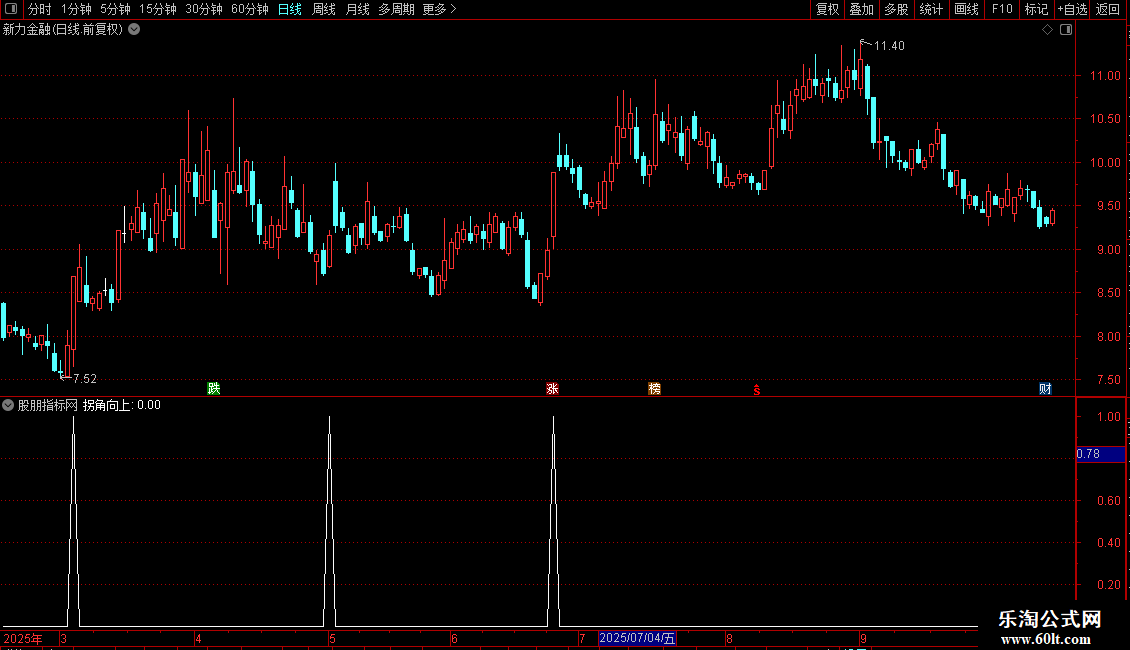The height and width of the screenshot is (650, 1130).
Task: Click the 返回 back button
Action: 1108,9
